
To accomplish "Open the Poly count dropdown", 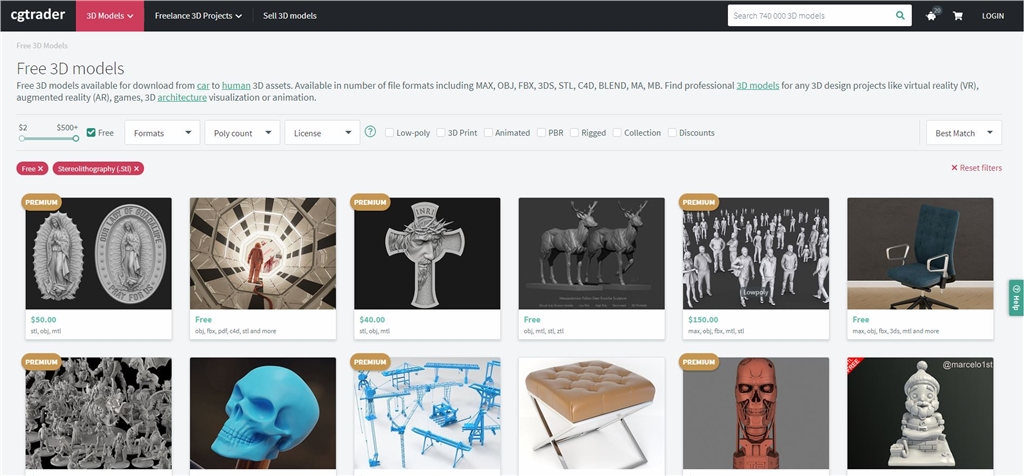I will (241, 133).
